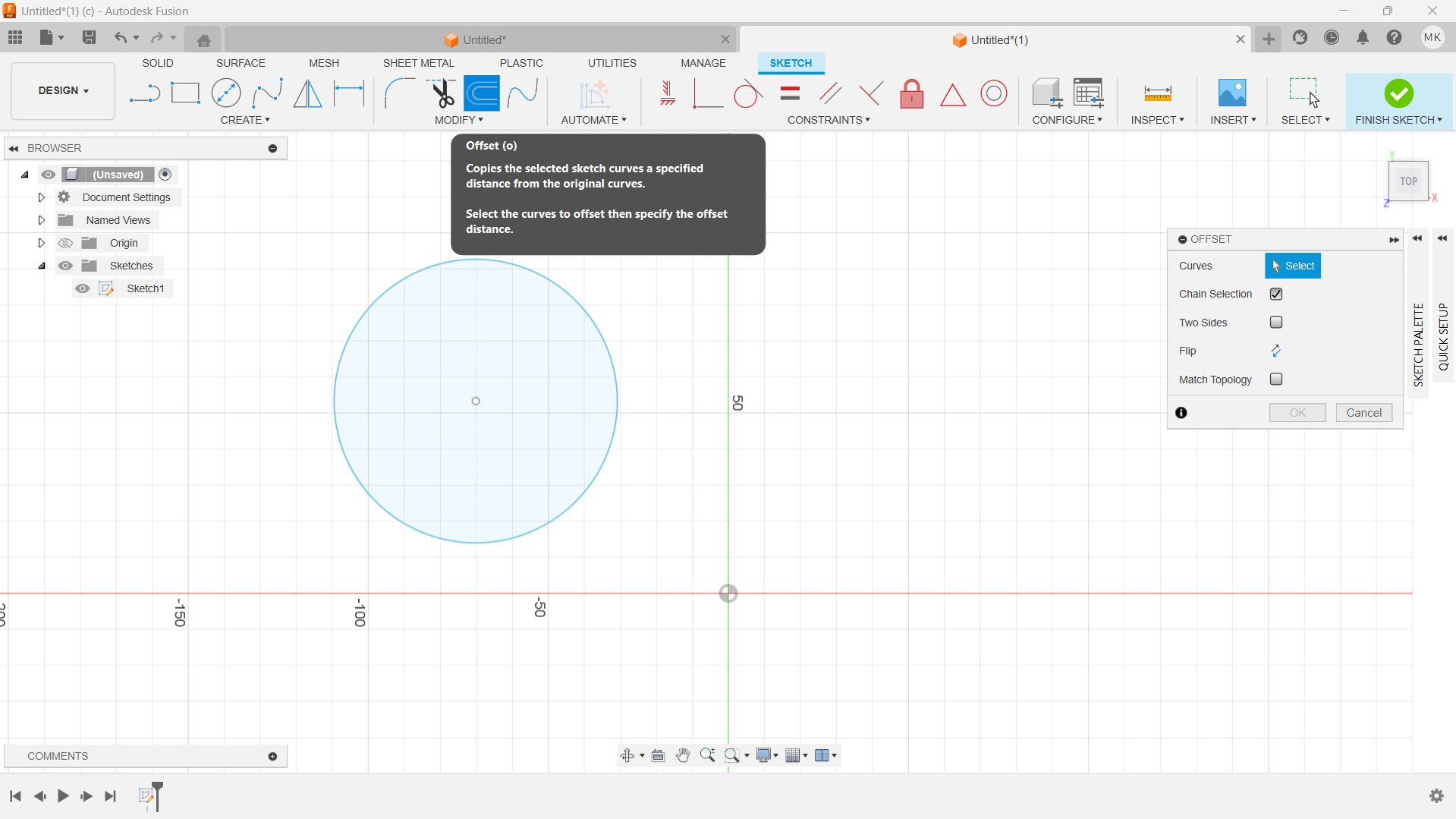Apply the Equal constraint
Screen dimensions: 1456x819
(790, 93)
